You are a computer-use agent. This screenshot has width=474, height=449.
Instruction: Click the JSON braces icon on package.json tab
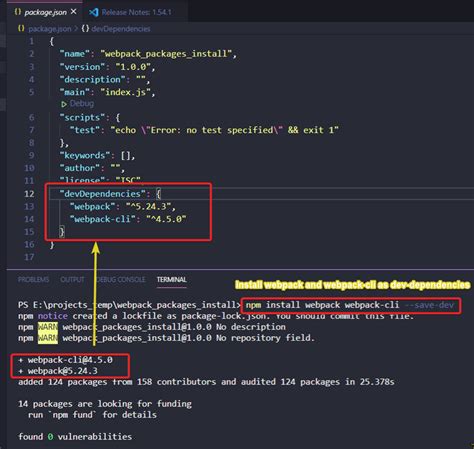pyautogui.click(x=17, y=12)
